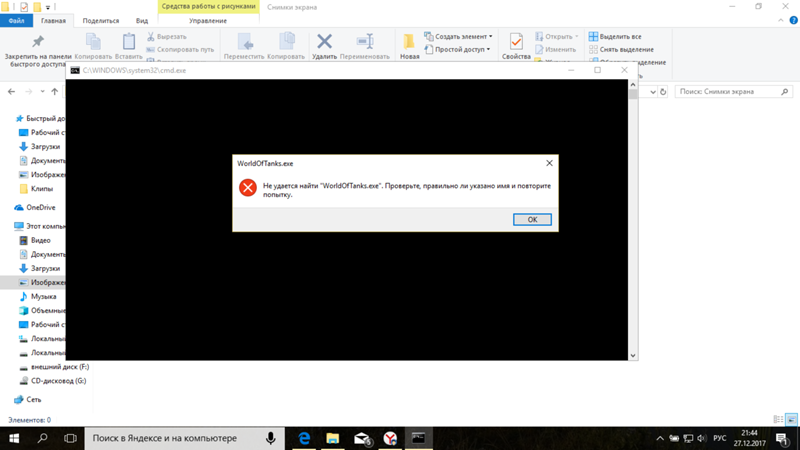Select Быстрый доступ in the navigation pane
Screen dimensions: 800x450
pyautogui.click(x=40, y=118)
